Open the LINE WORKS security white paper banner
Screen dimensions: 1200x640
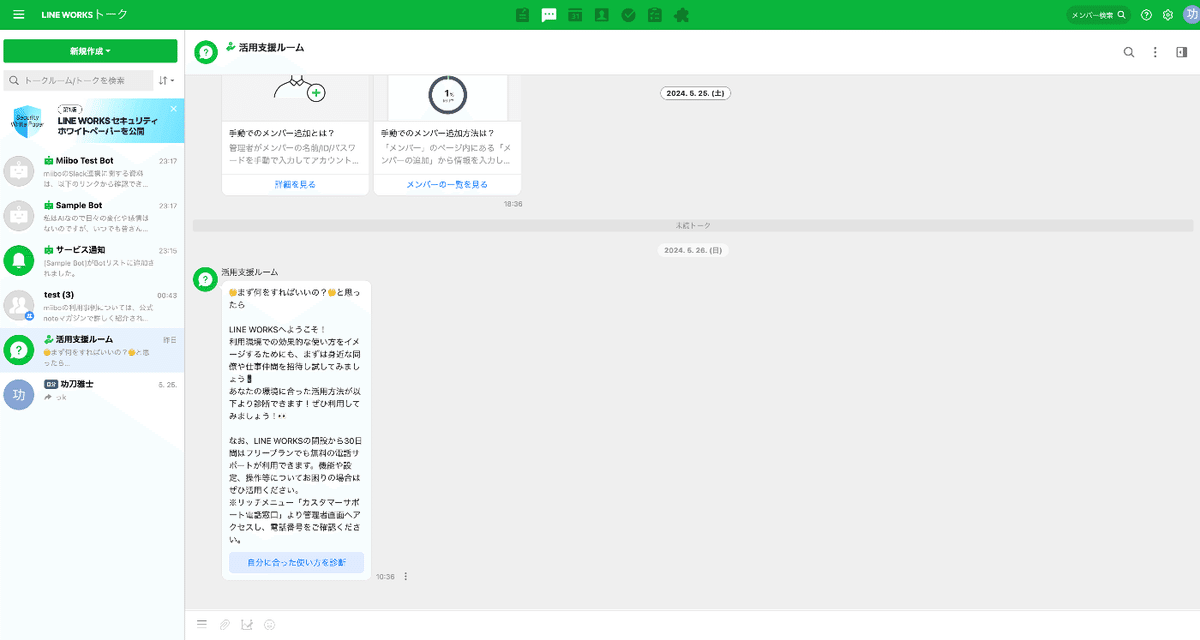[x=92, y=121]
